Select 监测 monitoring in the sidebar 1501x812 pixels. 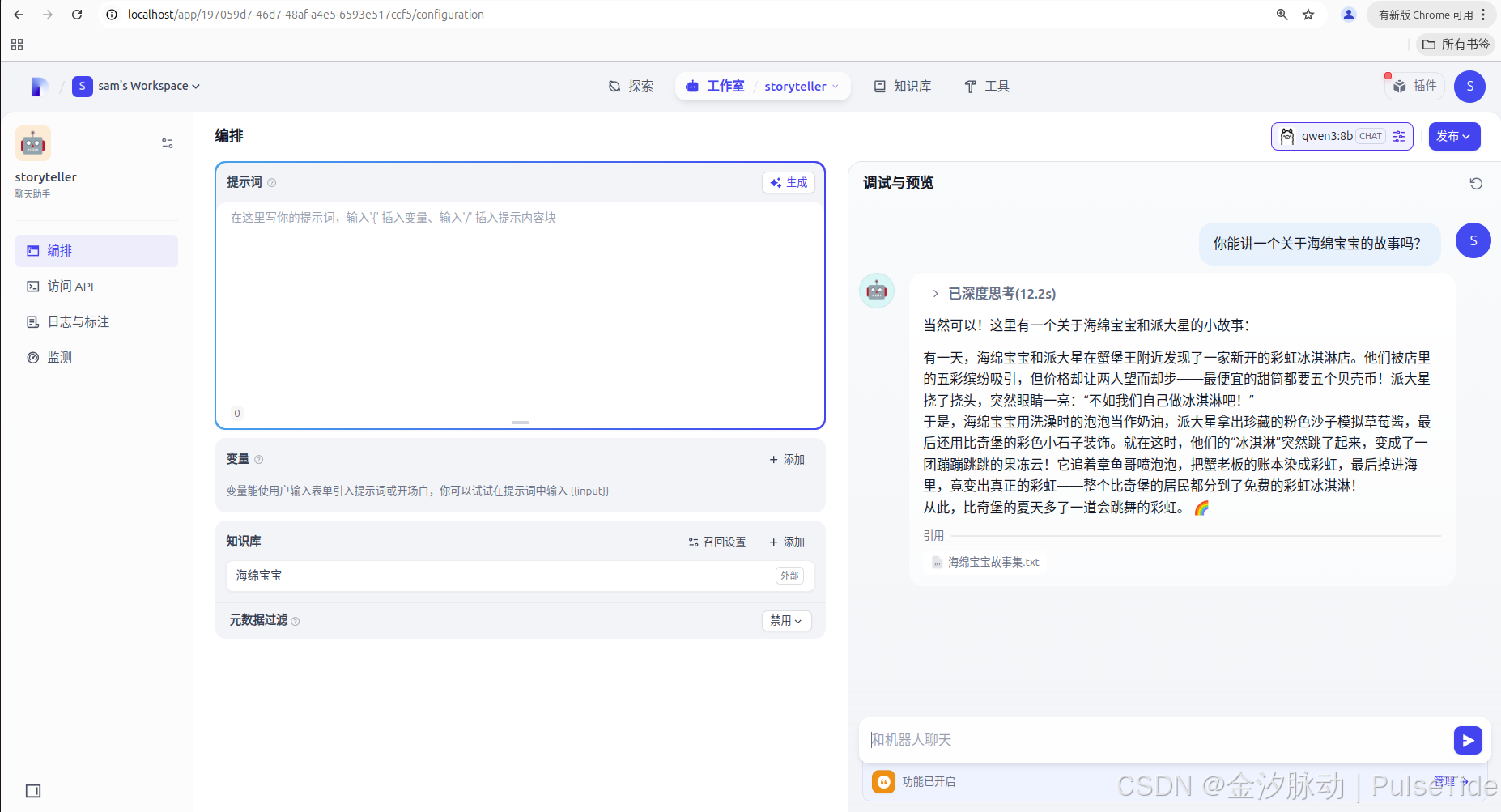pyautogui.click(x=59, y=356)
